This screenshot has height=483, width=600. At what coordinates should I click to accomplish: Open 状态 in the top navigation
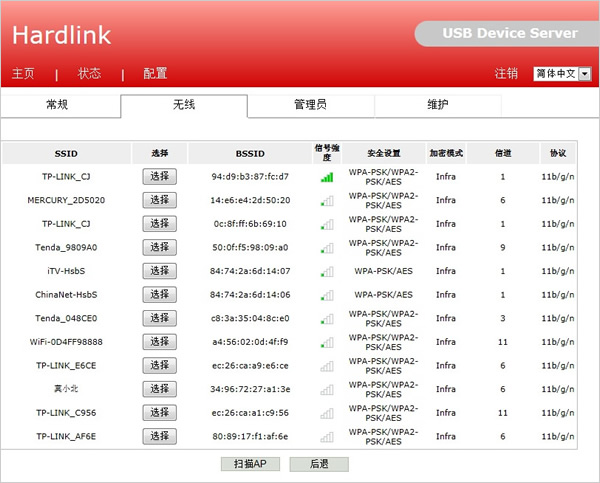pyautogui.click(x=89, y=73)
